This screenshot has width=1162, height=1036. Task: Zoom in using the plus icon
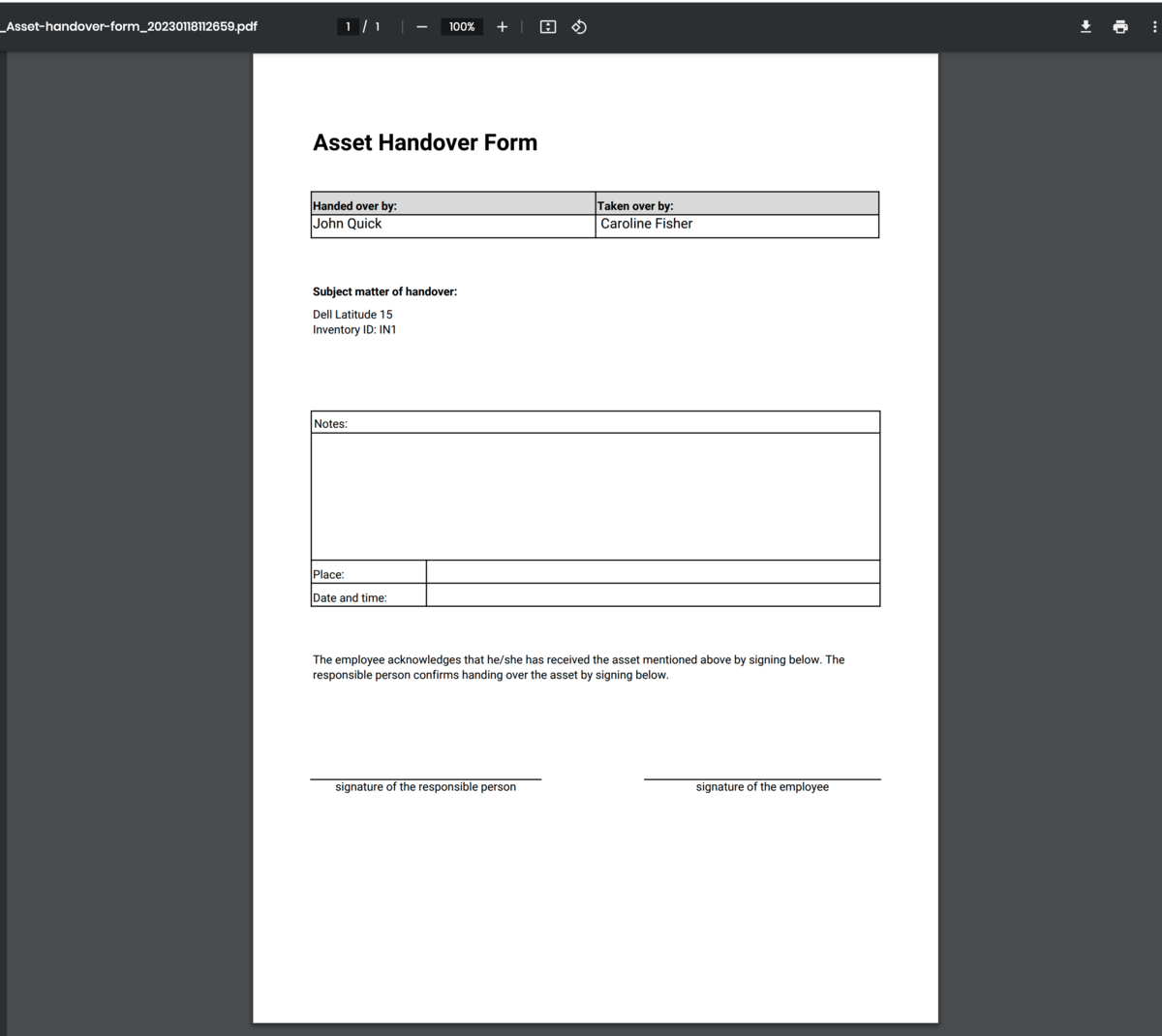point(502,26)
